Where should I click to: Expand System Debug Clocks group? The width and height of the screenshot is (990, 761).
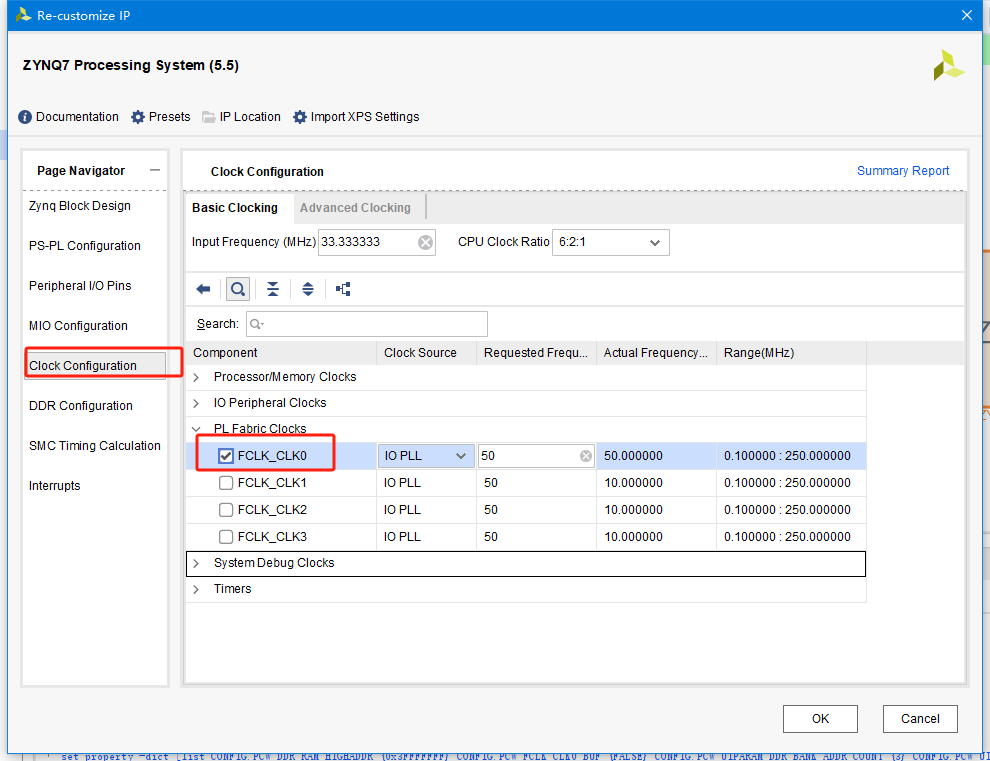pyautogui.click(x=196, y=563)
